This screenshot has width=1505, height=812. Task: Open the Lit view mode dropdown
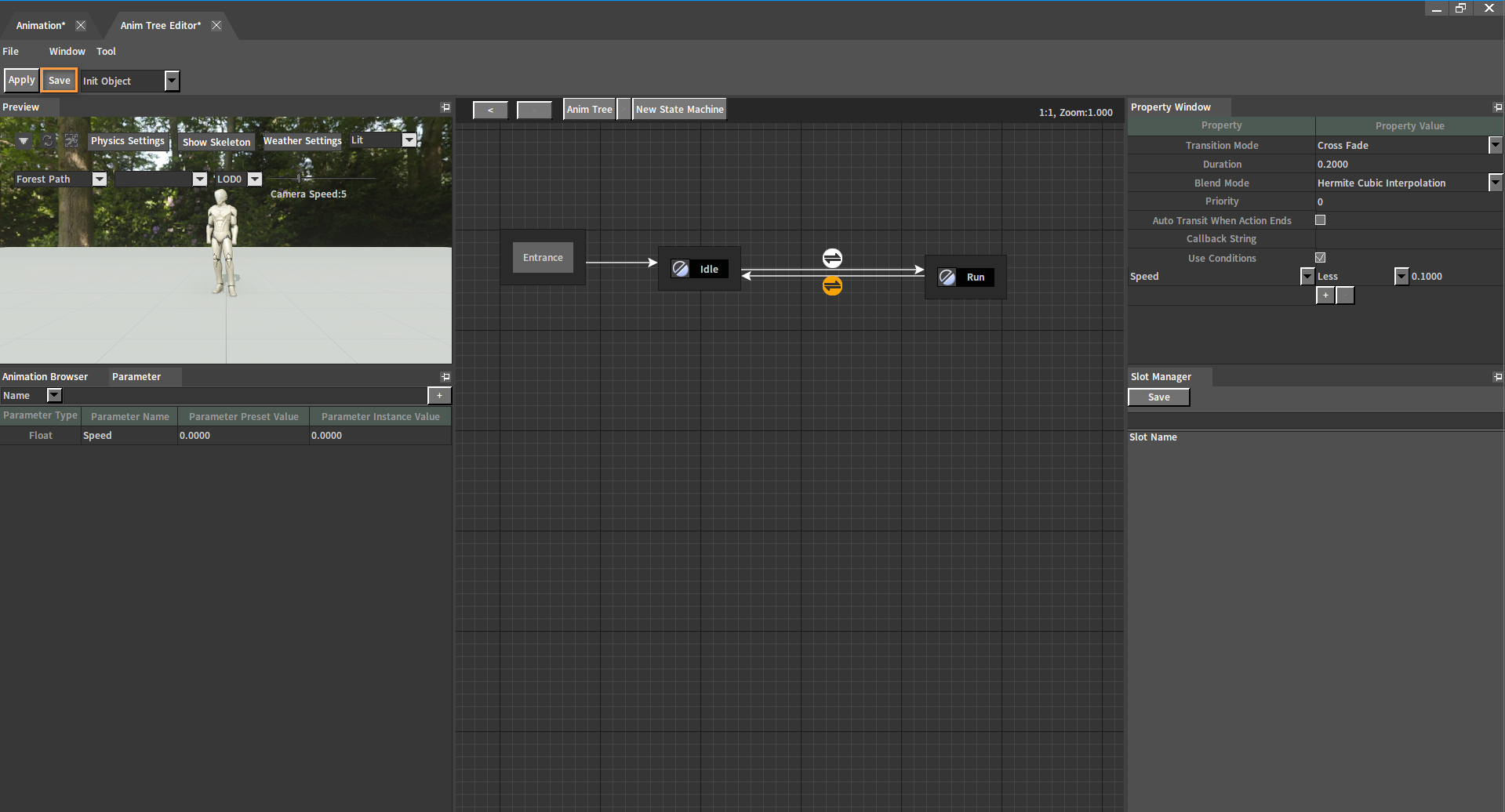(x=409, y=140)
